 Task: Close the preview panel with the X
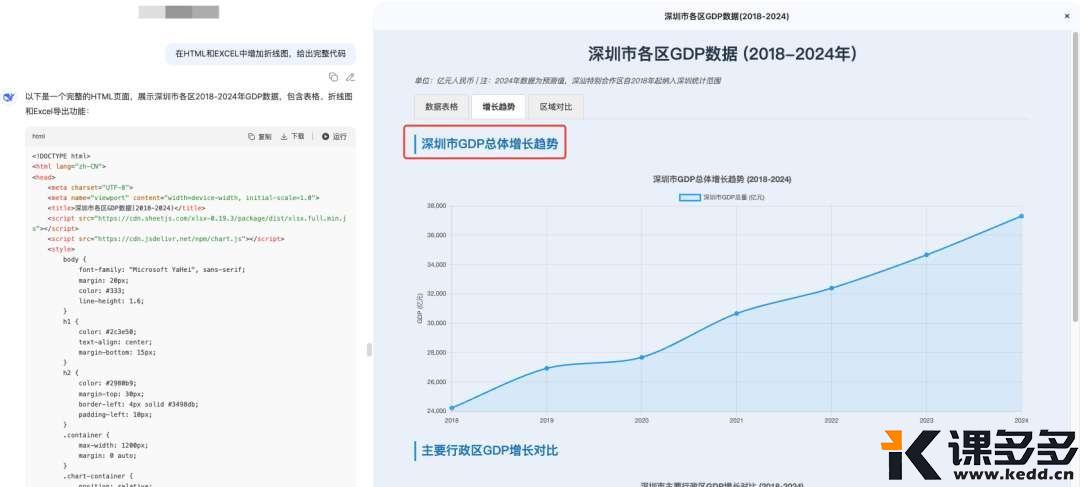(1067, 16)
